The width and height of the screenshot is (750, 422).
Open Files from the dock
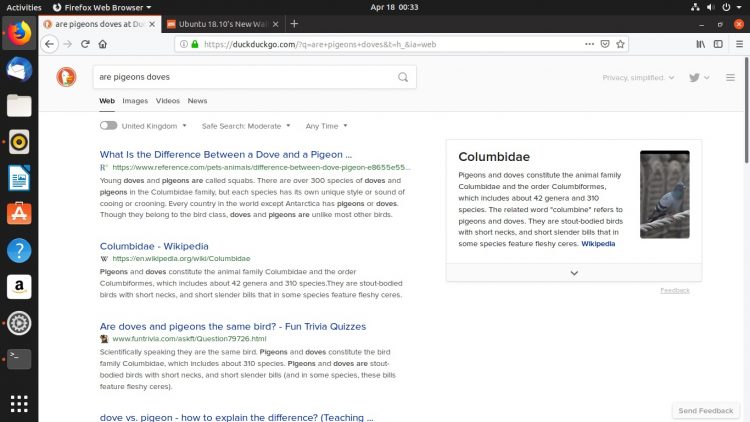(19, 105)
